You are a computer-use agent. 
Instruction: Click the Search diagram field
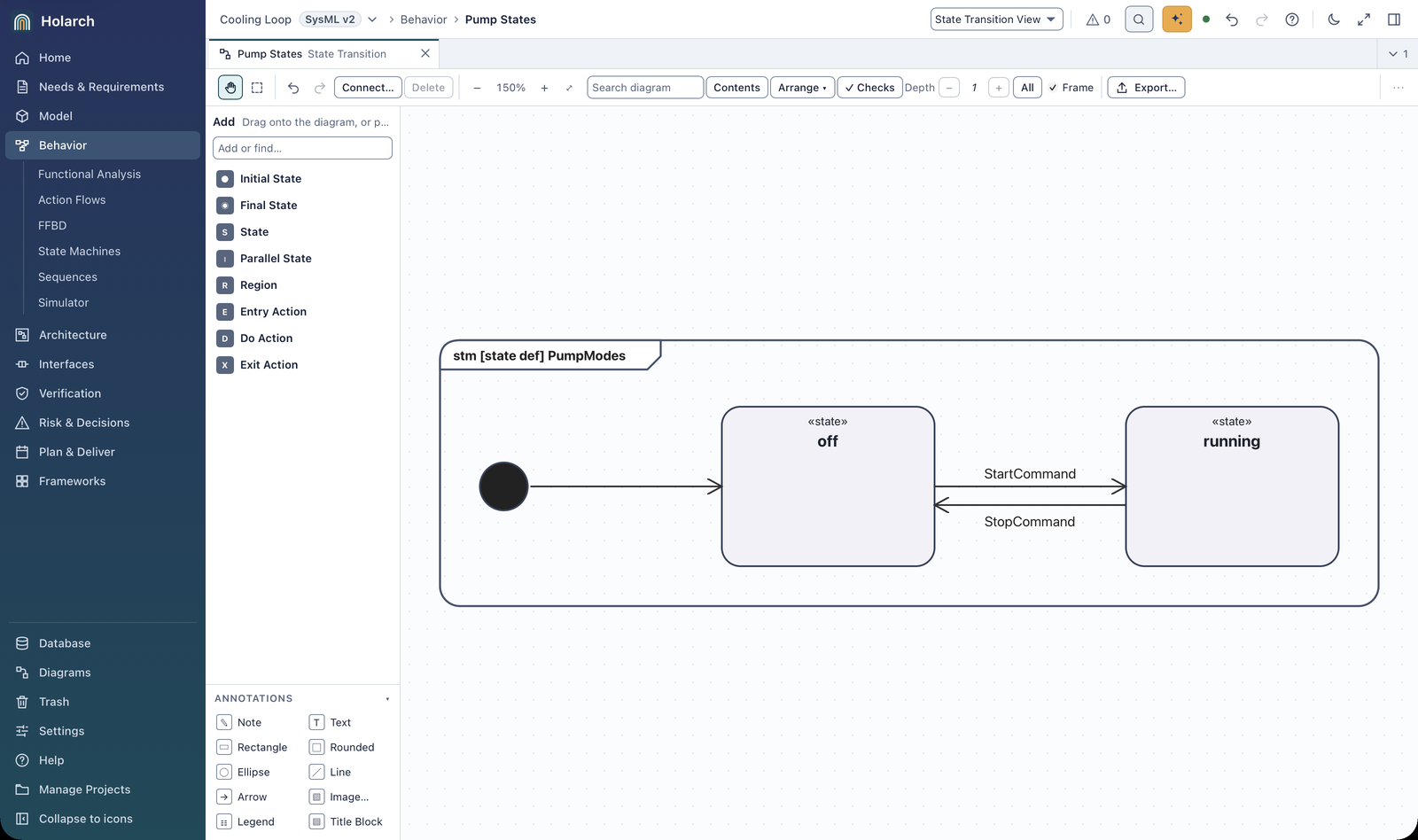click(x=645, y=88)
